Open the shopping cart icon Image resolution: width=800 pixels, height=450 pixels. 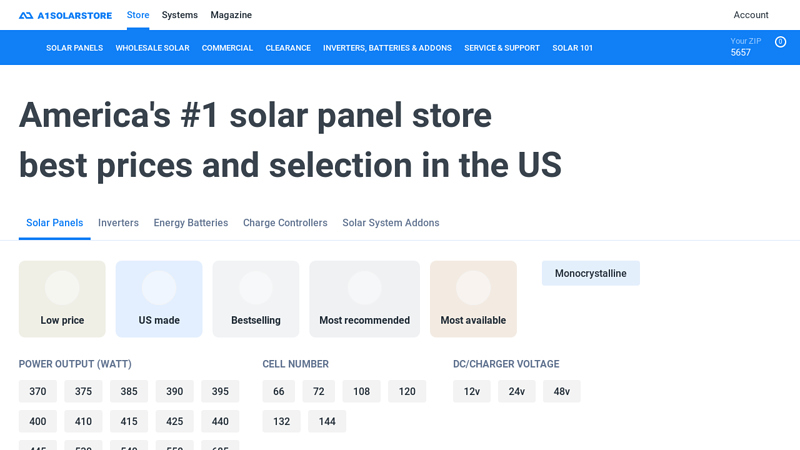tap(780, 42)
